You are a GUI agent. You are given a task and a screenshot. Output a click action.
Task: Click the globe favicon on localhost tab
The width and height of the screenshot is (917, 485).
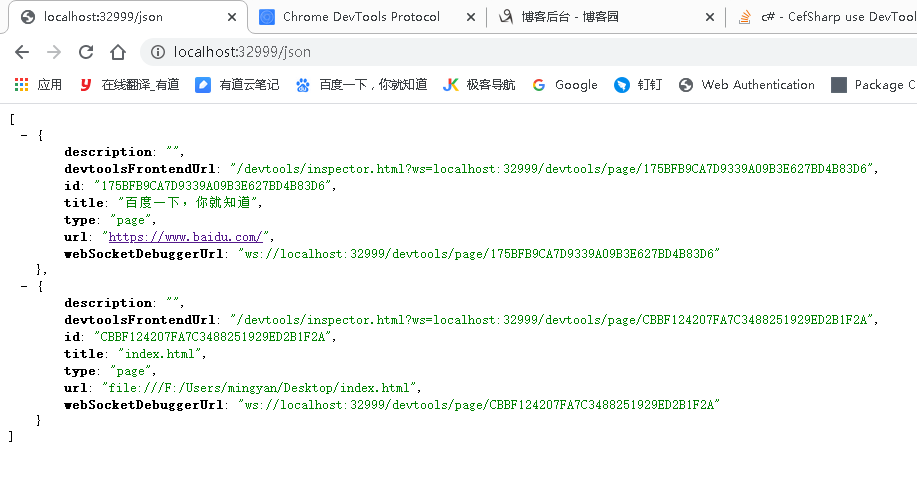click(x=27, y=17)
